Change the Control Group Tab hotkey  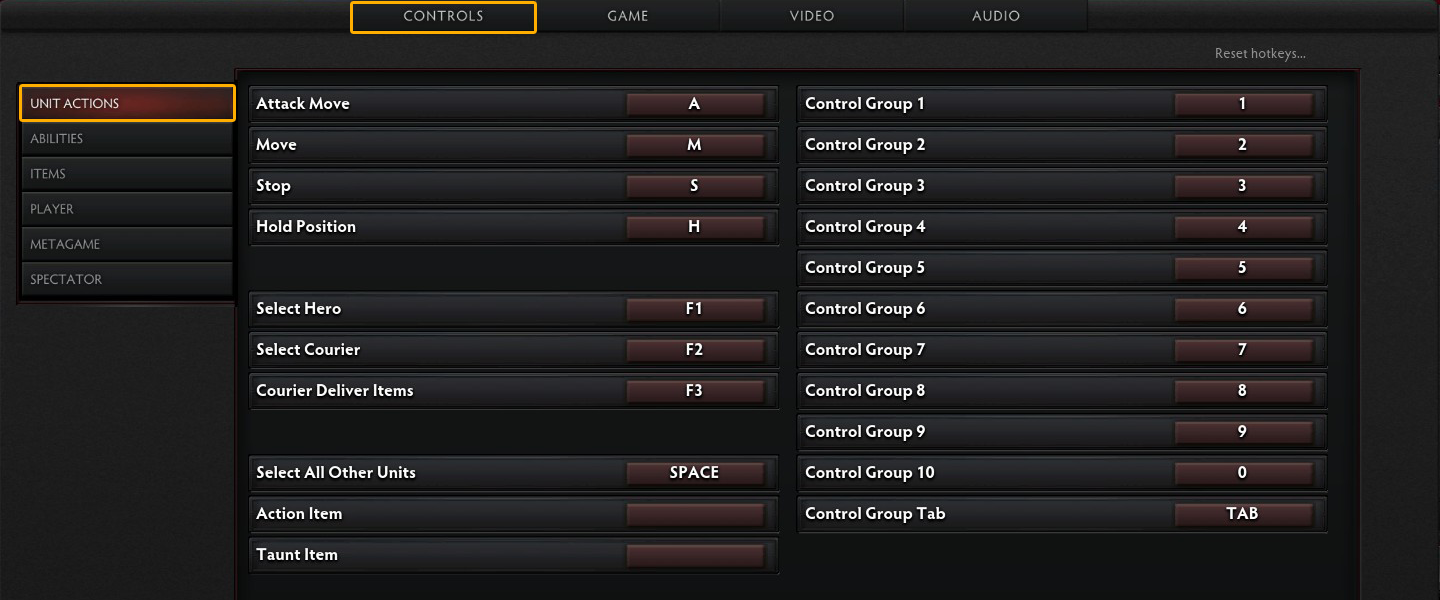pos(1243,514)
